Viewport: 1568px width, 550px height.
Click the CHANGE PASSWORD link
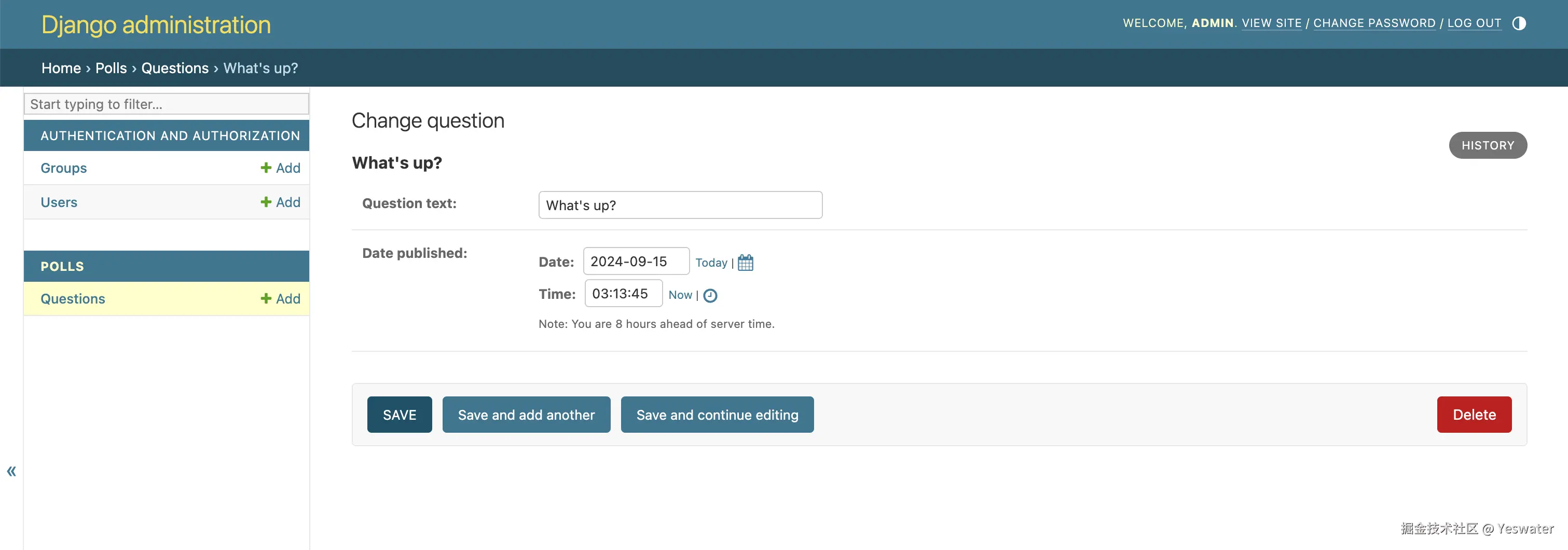click(x=1374, y=23)
